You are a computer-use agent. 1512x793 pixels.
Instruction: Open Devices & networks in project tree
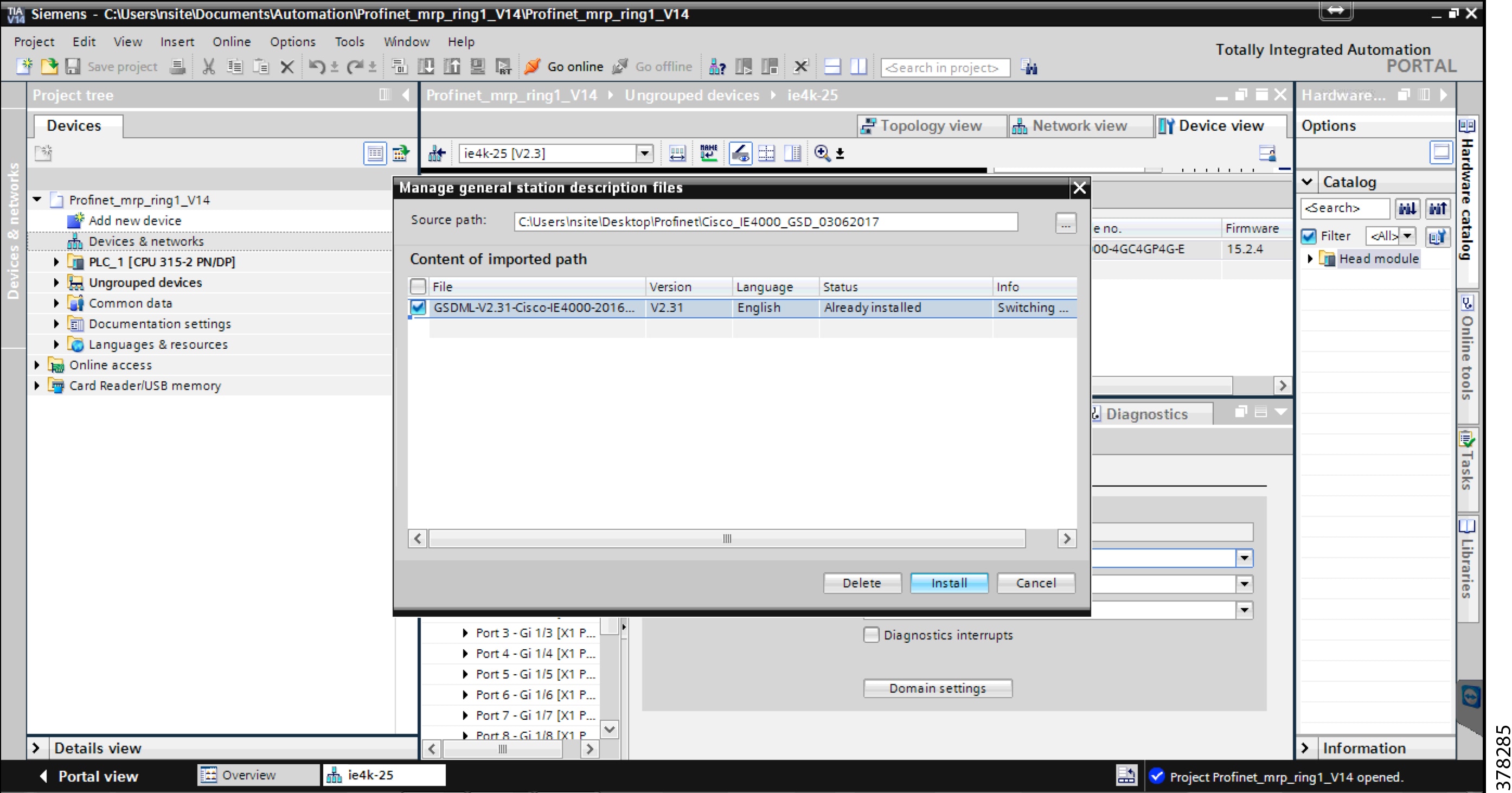tap(145, 241)
